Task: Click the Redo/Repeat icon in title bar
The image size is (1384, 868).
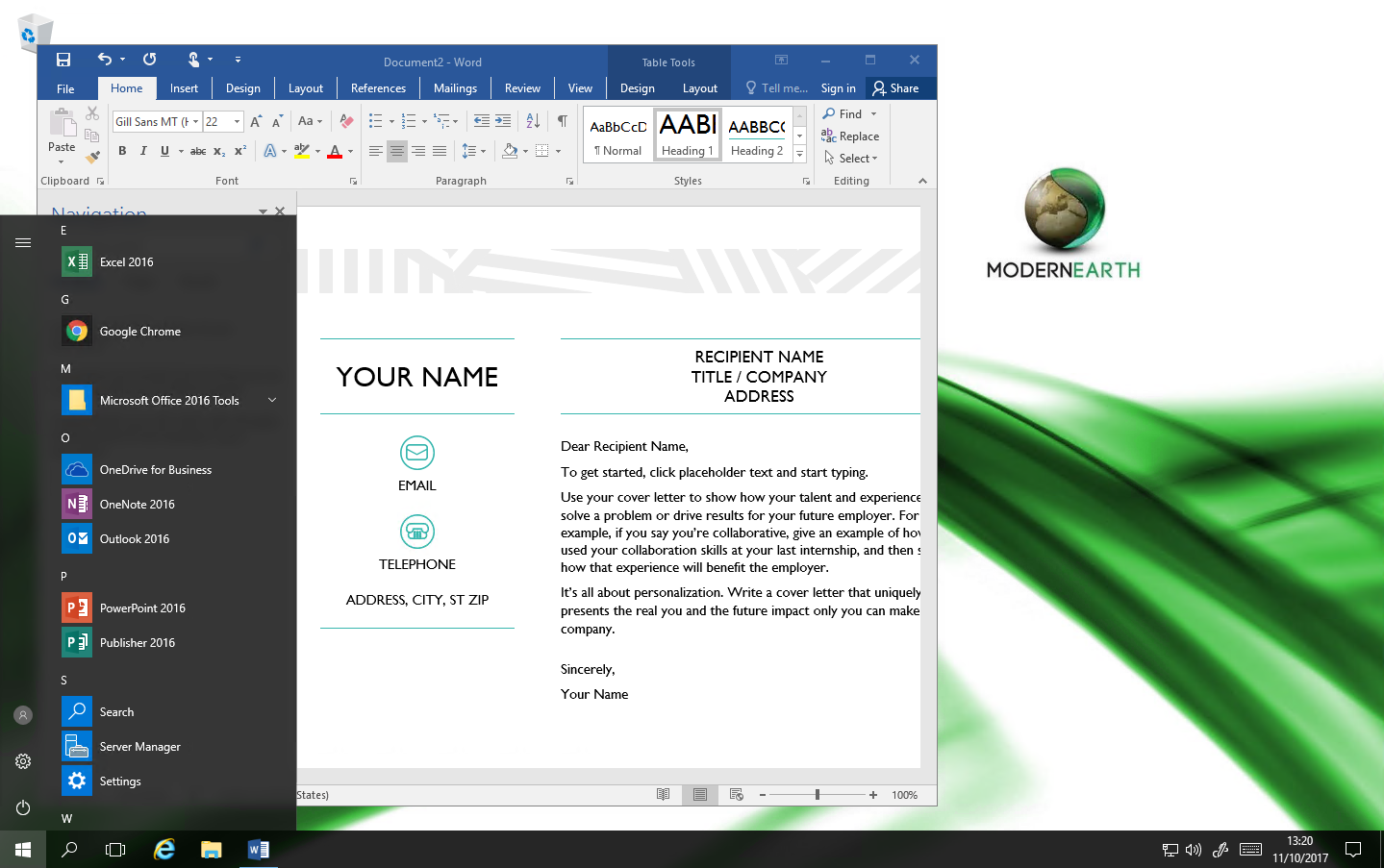Action: coord(149,60)
